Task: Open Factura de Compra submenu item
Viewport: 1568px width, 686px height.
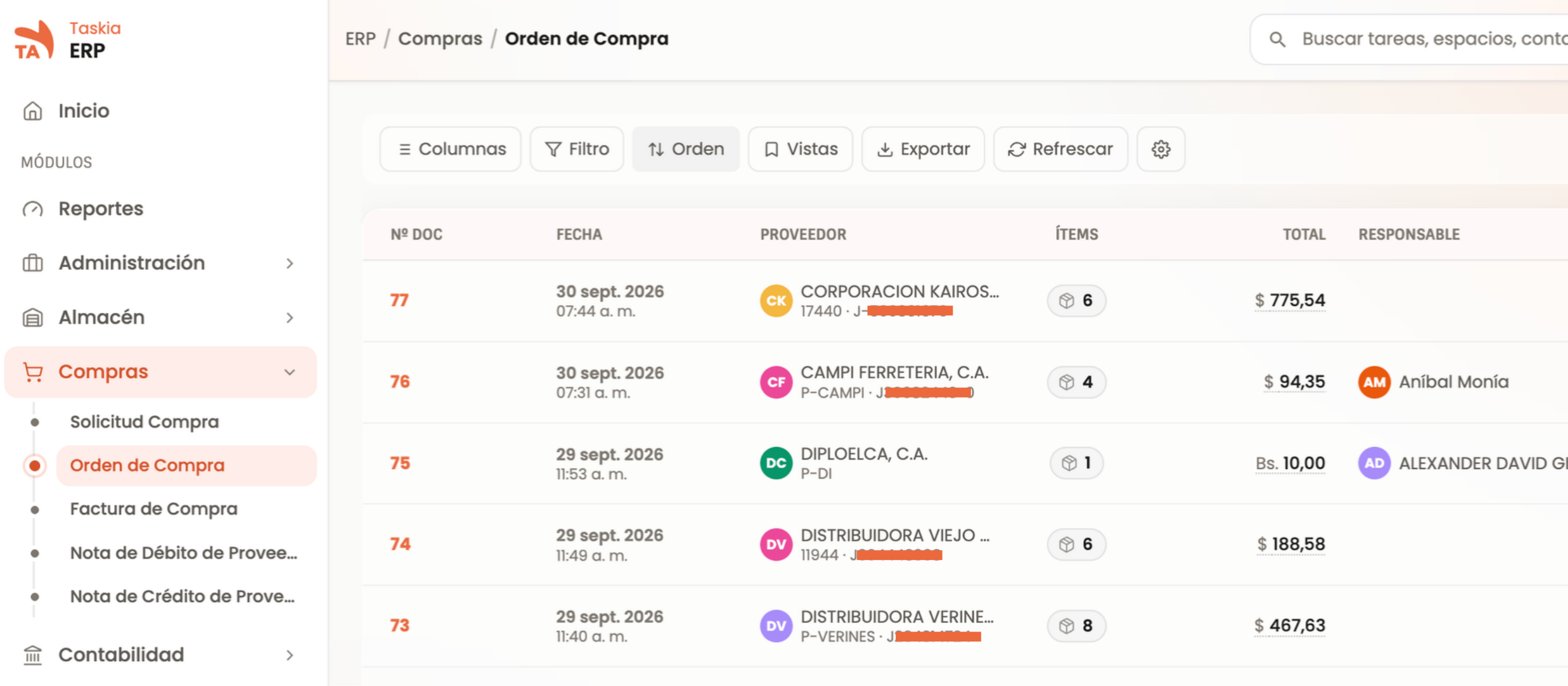Action: click(x=154, y=509)
